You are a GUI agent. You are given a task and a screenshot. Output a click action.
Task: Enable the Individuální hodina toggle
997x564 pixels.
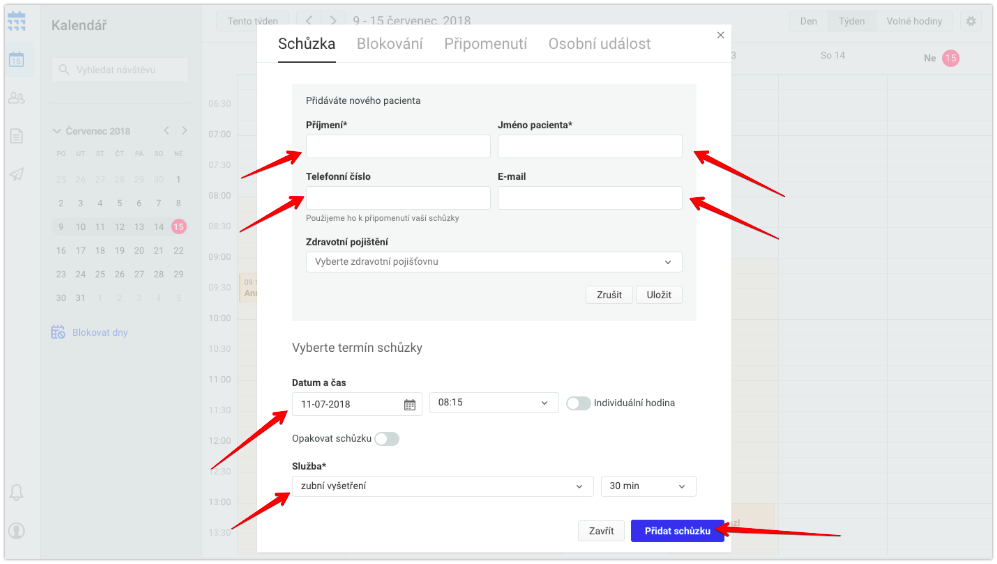[x=578, y=403]
